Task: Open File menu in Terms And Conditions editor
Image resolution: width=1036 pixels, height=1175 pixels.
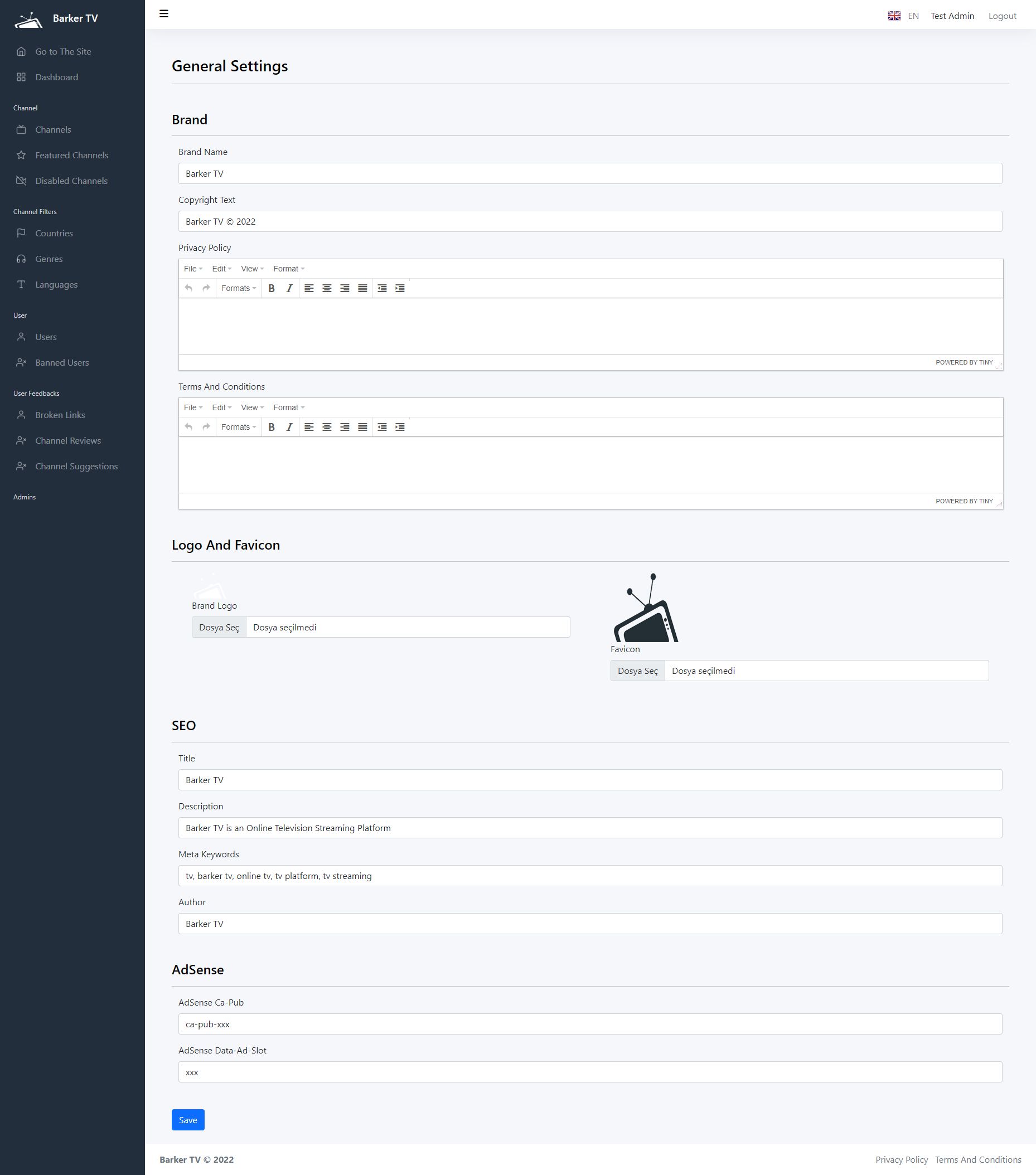Action: click(x=193, y=407)
